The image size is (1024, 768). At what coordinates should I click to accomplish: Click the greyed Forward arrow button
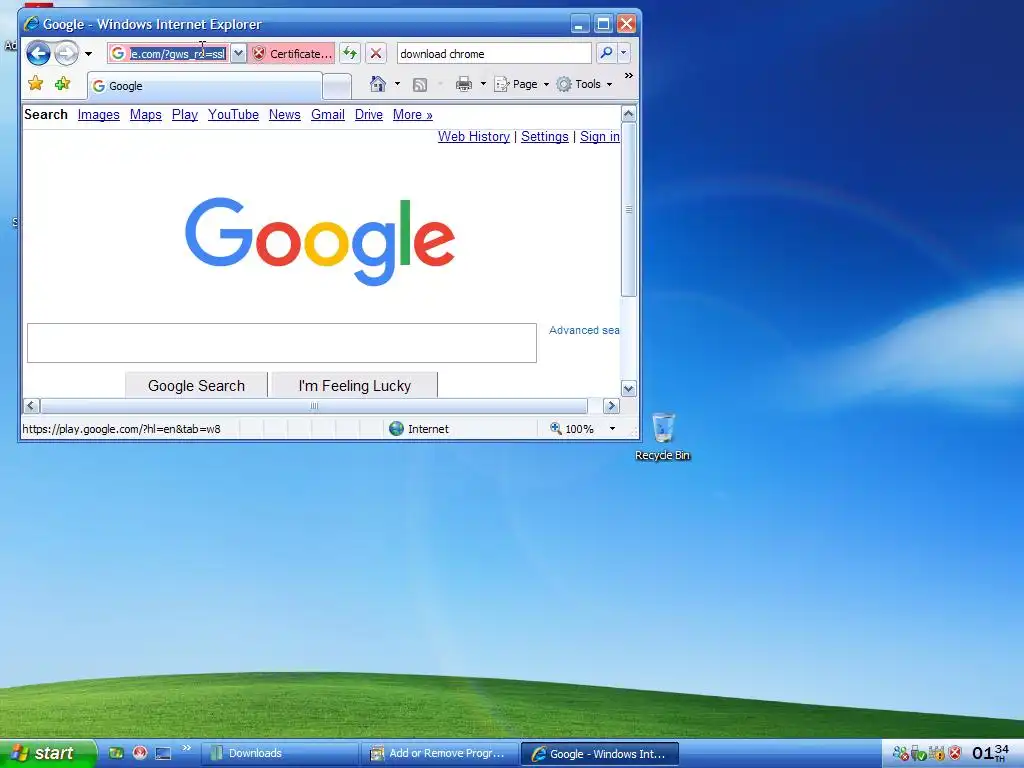coord(66,54)
